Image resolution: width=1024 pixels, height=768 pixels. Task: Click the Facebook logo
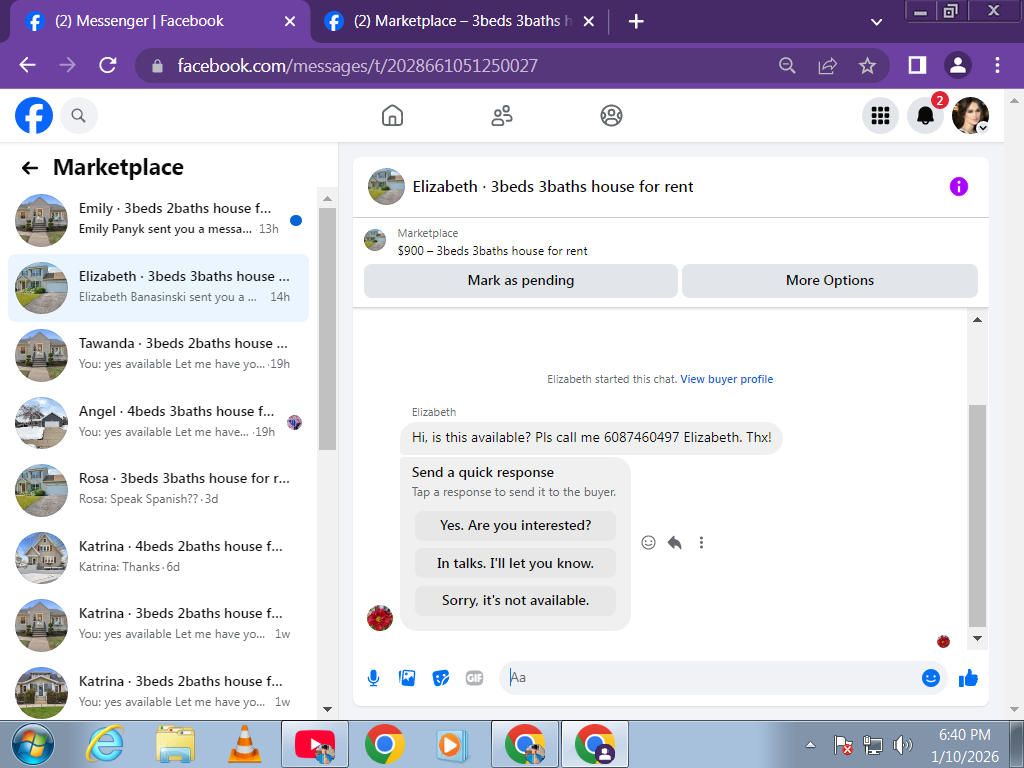pyautogui.click(x=34, y=116)
